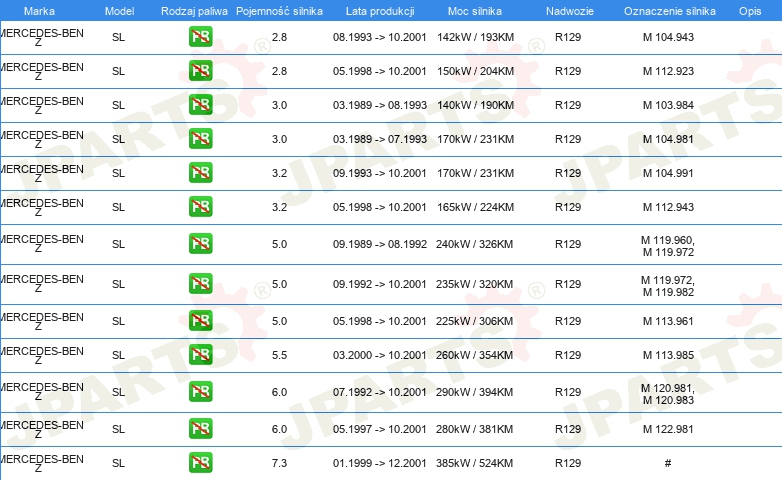
Task: Click the fuel icon in the M 112.943 row
Action: pyautogui.click(x=200, y=207)
